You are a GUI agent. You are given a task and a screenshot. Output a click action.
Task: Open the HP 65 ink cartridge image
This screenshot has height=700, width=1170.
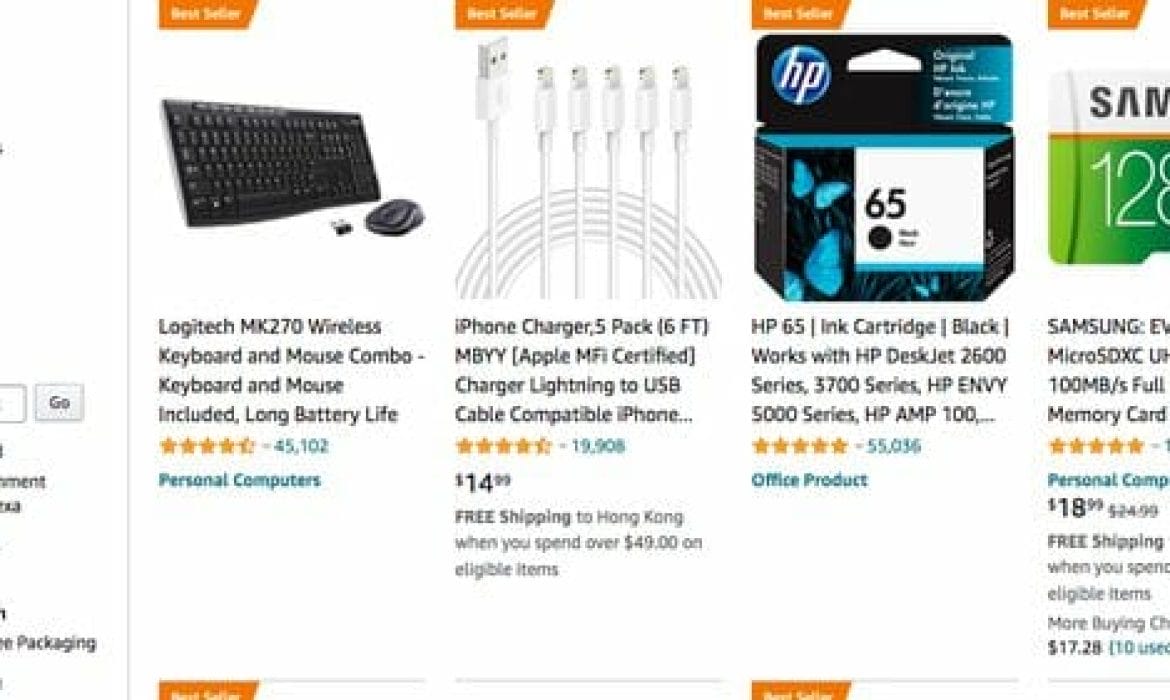tap(884, 166)
